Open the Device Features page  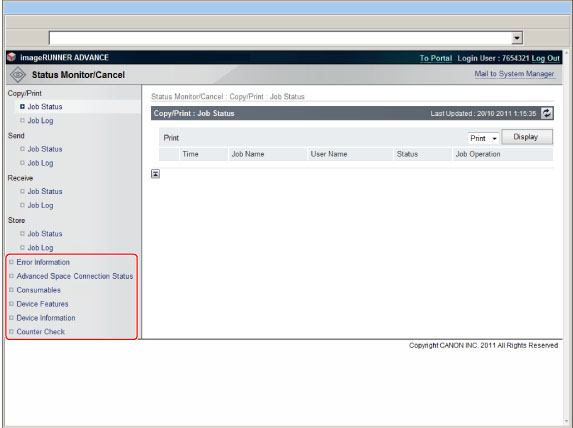(x=42, y=304)
